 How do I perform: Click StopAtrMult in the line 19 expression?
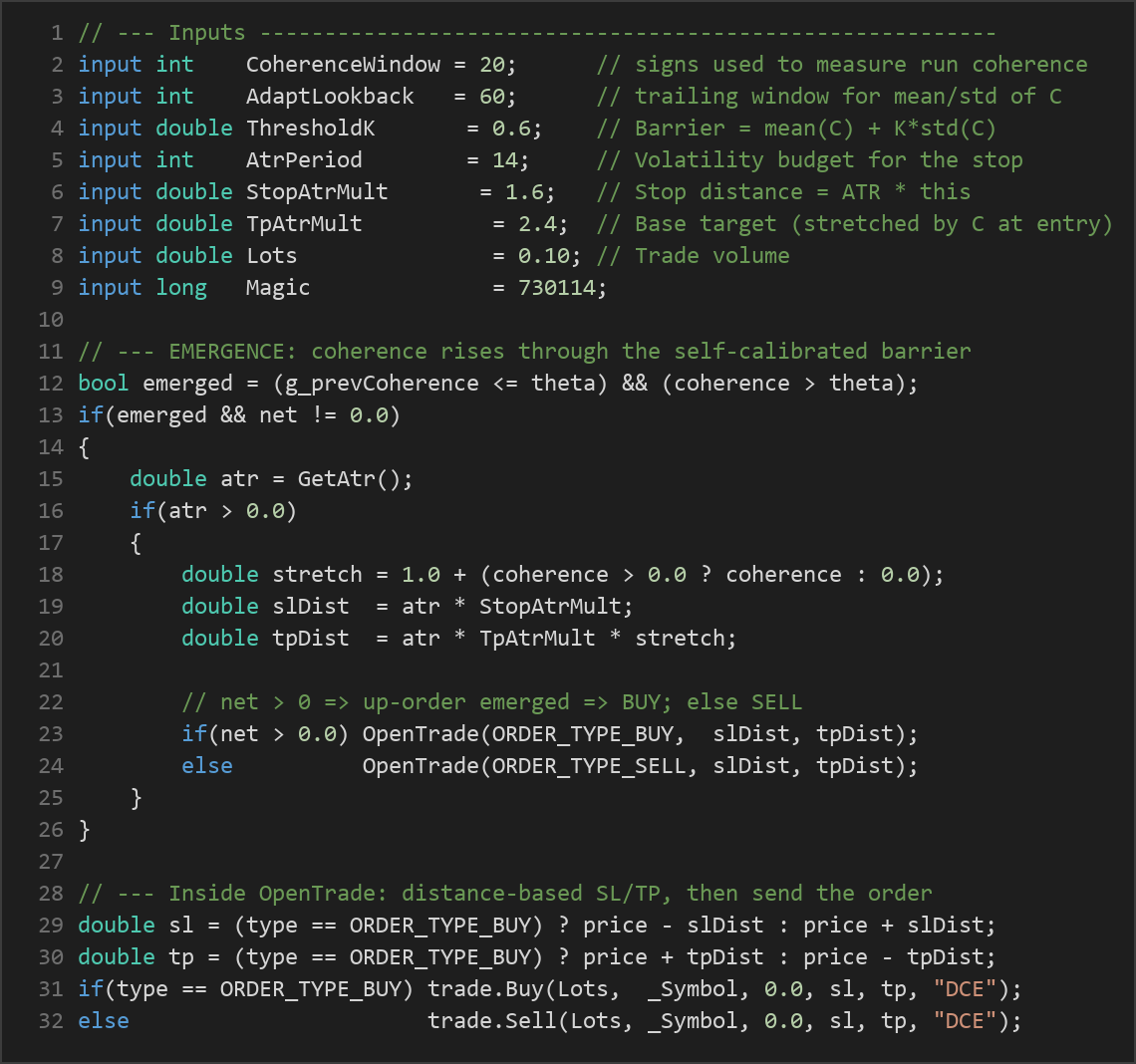click(550, 607)
